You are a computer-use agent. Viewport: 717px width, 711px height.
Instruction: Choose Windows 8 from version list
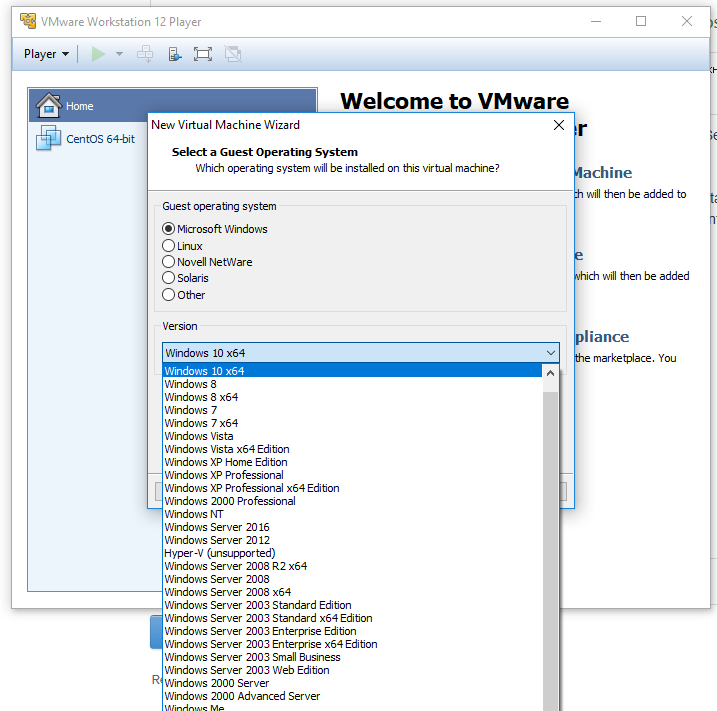353,384
